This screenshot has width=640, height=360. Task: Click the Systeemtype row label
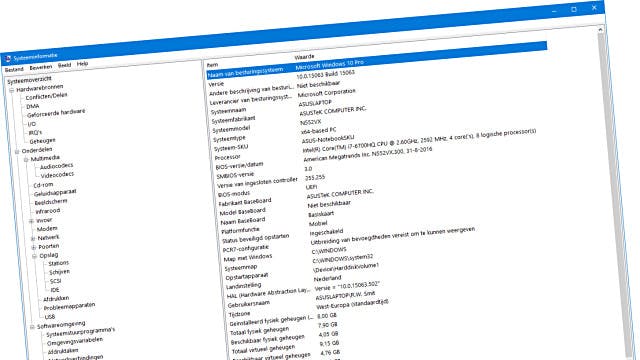229,139
